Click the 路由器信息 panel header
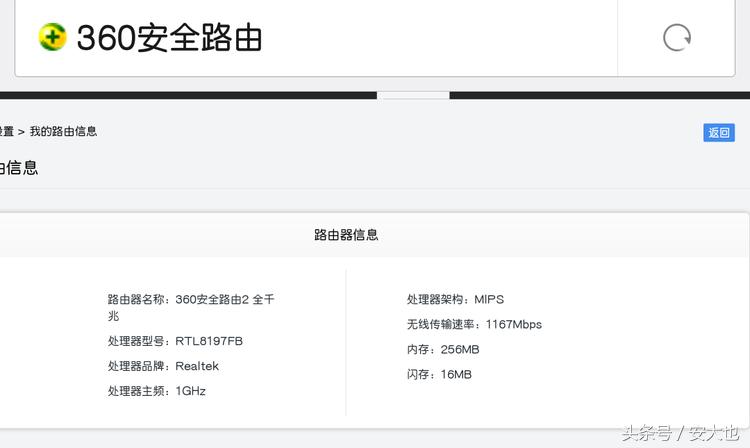 [346, 235]
